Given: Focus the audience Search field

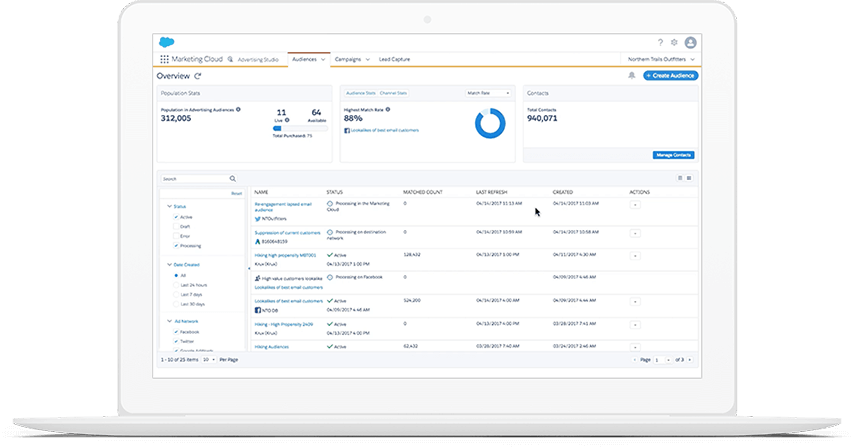Looking at the screenshot, I should pos(199,179).
